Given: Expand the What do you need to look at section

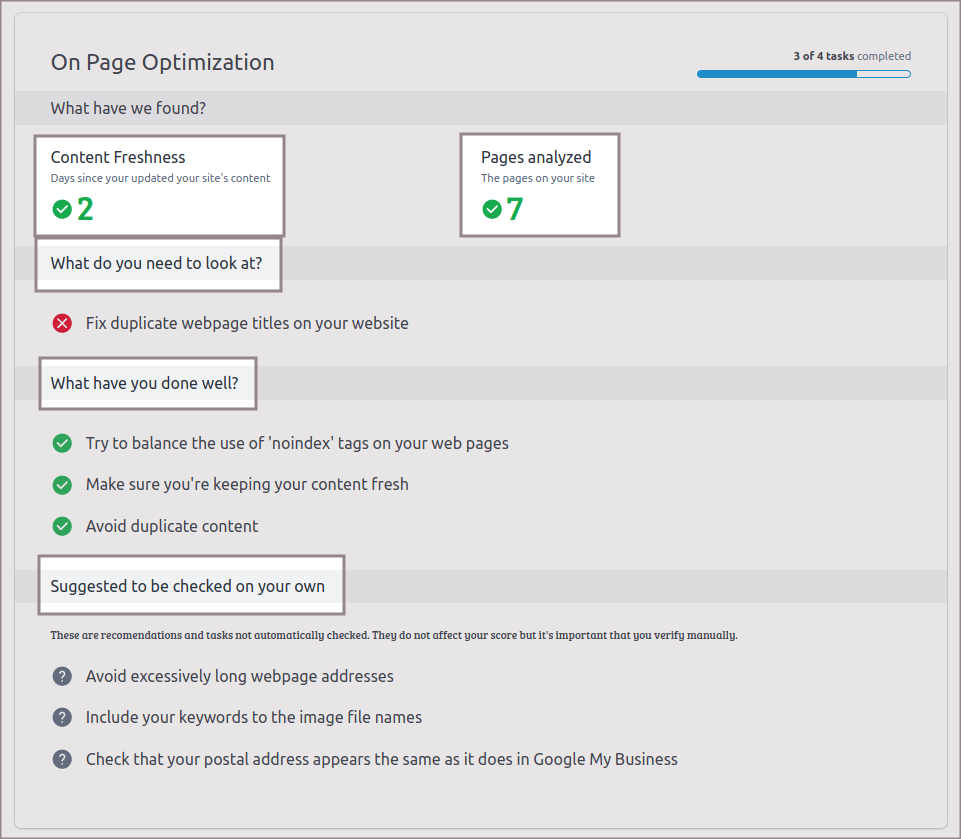Looking at the screenshot, I should pyautogui.click(x=157, y=264).
